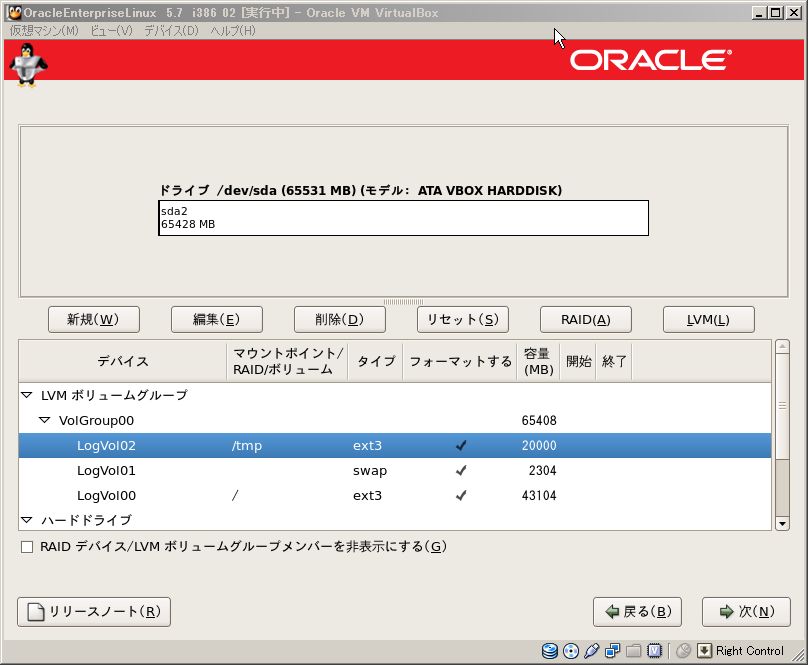Click the 20000 size value
Screen dimensions: 808x665
pos(539,445)
